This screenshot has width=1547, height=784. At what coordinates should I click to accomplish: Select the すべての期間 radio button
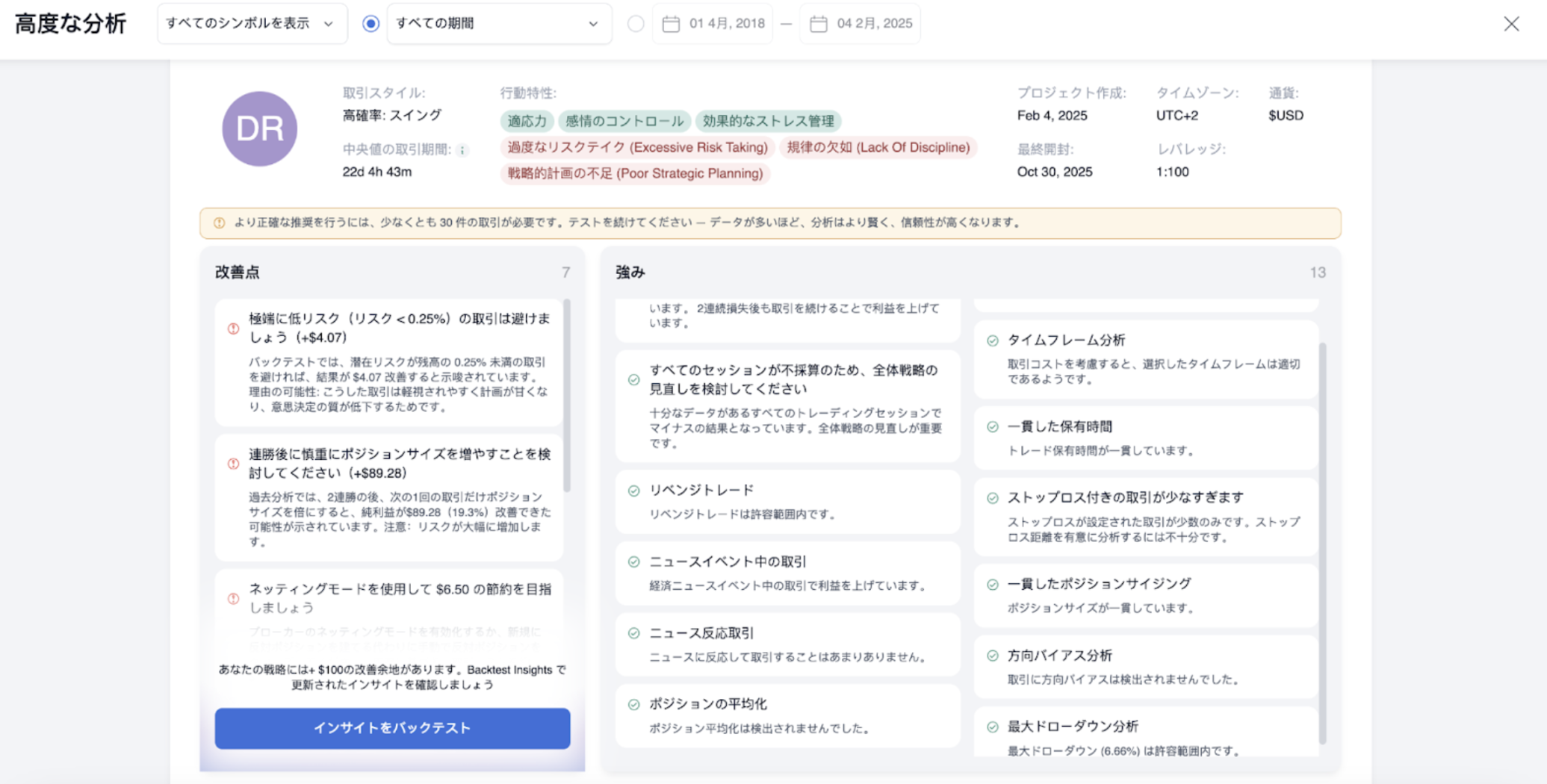(371, 24)
